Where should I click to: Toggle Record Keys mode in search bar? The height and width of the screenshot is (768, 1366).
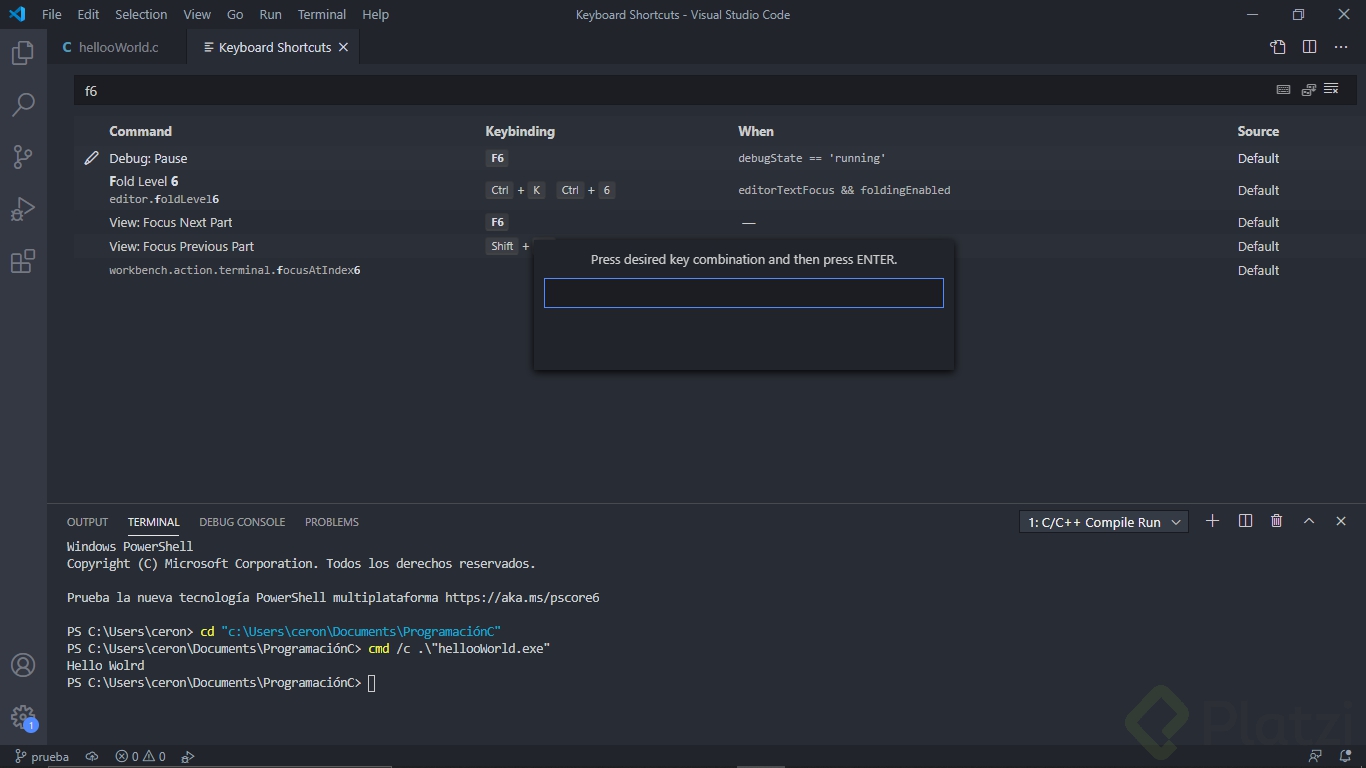click(x=1283, y=90)
